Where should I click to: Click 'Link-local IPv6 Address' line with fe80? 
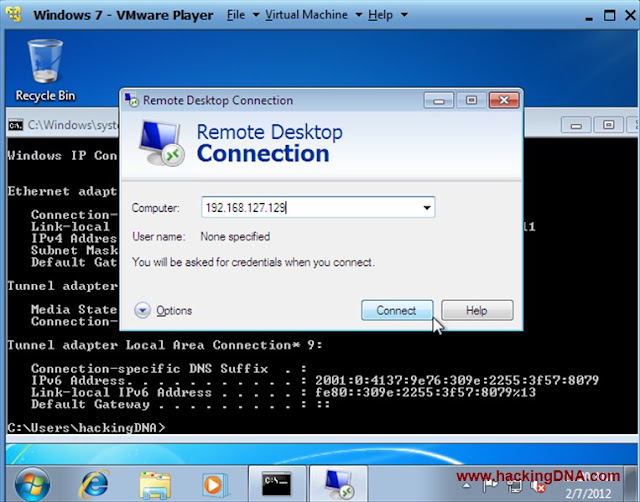[x=283, y=393]
